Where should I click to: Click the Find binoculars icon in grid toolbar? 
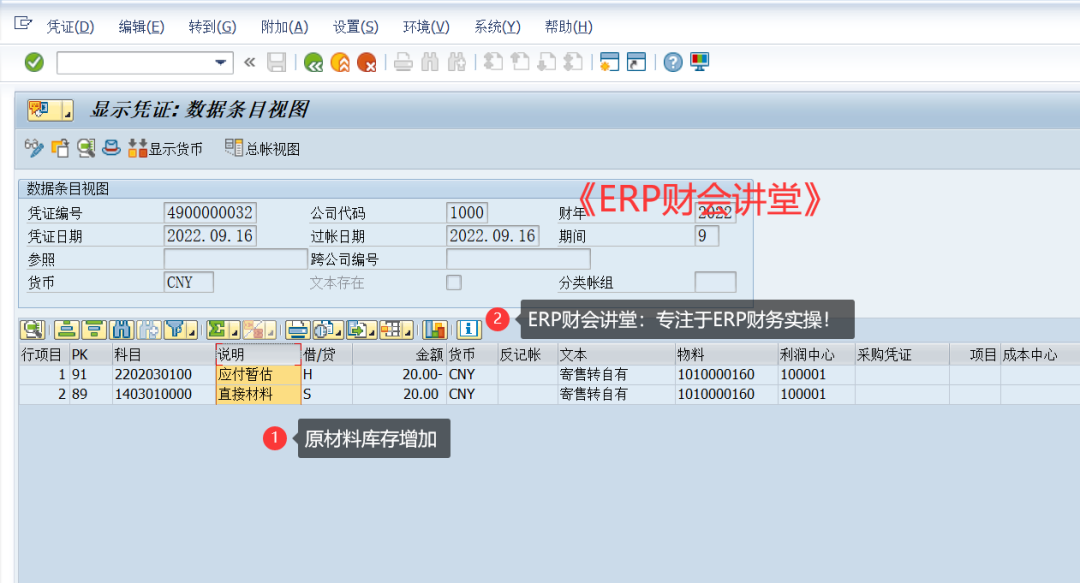(122, 329)
